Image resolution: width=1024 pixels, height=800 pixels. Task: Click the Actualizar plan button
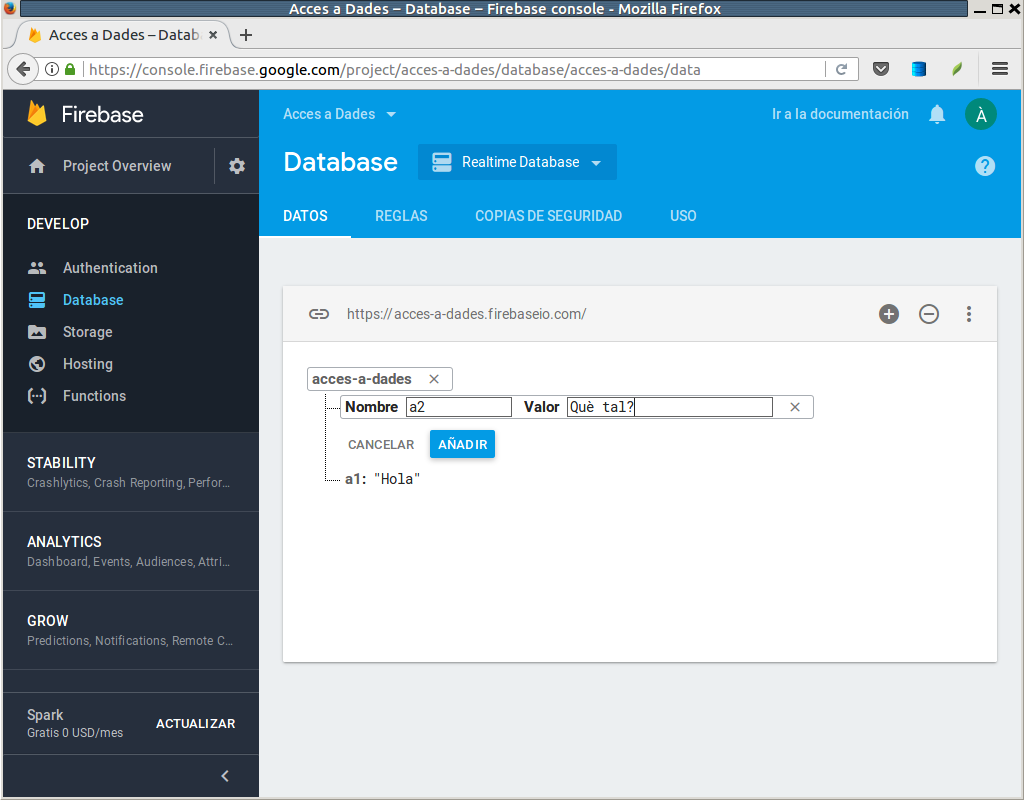[x=195, y=724]
